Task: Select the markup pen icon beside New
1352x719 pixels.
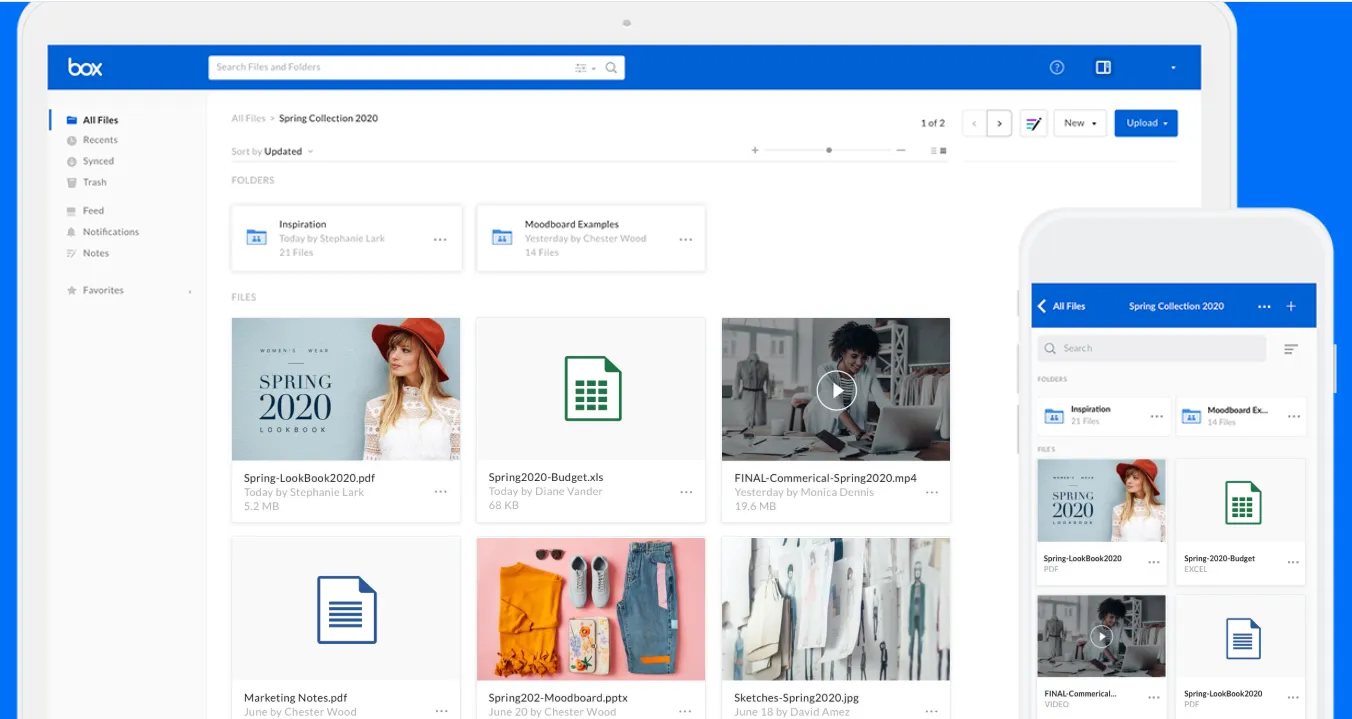Action: (x=1033, y=122)
